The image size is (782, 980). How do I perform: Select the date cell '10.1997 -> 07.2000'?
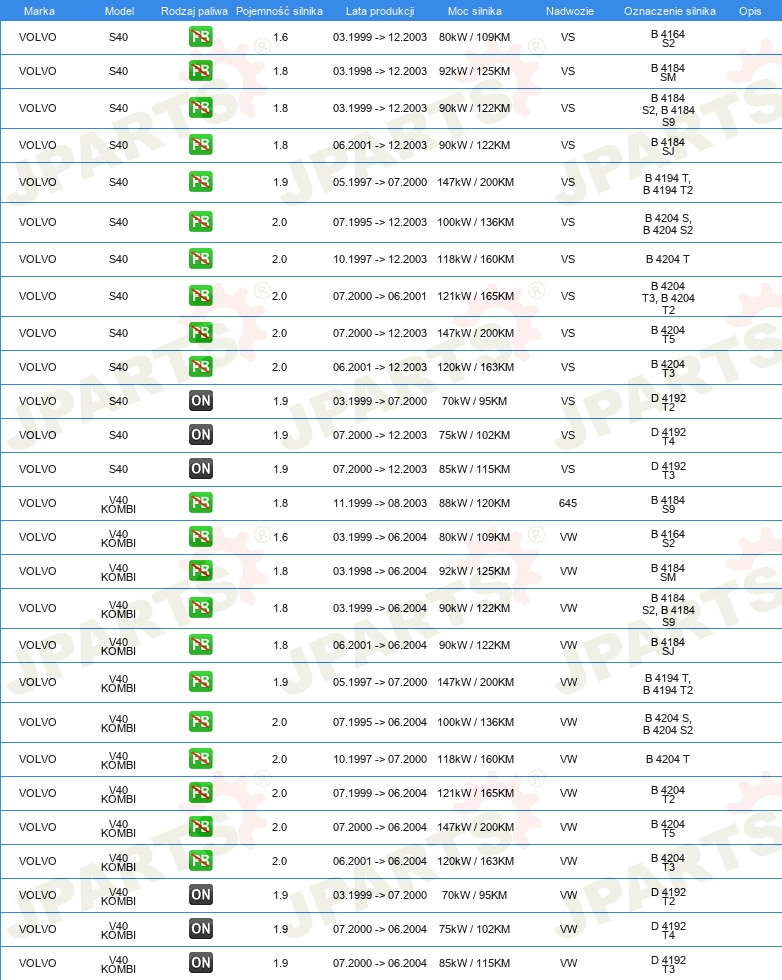(x=380, y=759)
